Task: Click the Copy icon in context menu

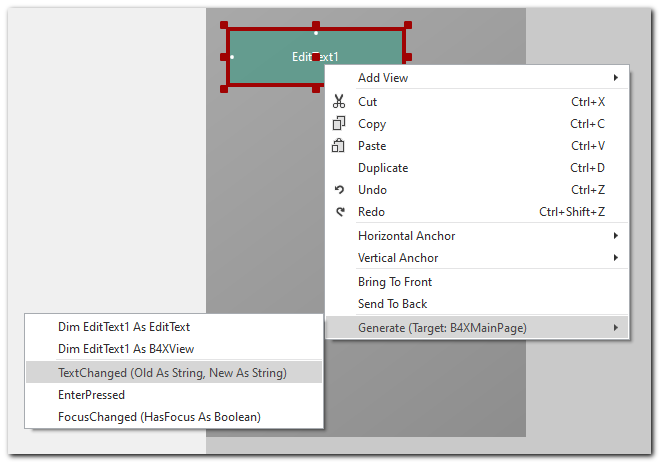Action: coord(339,124)
